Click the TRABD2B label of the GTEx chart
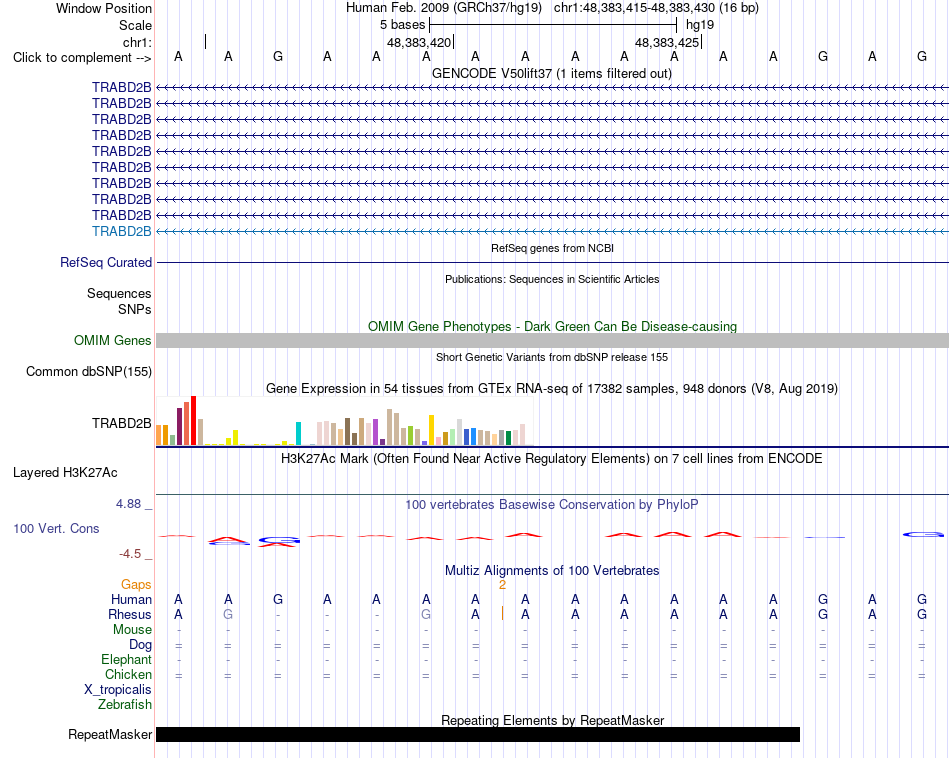The height and width of the screenshot is (758, 950). (x=121, y=424)
